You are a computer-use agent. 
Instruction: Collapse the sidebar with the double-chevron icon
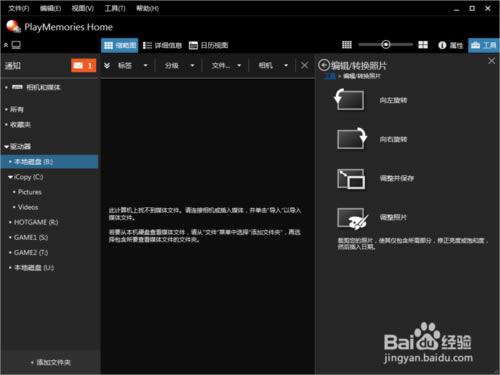pyautogui.click(x=6, y=45)
